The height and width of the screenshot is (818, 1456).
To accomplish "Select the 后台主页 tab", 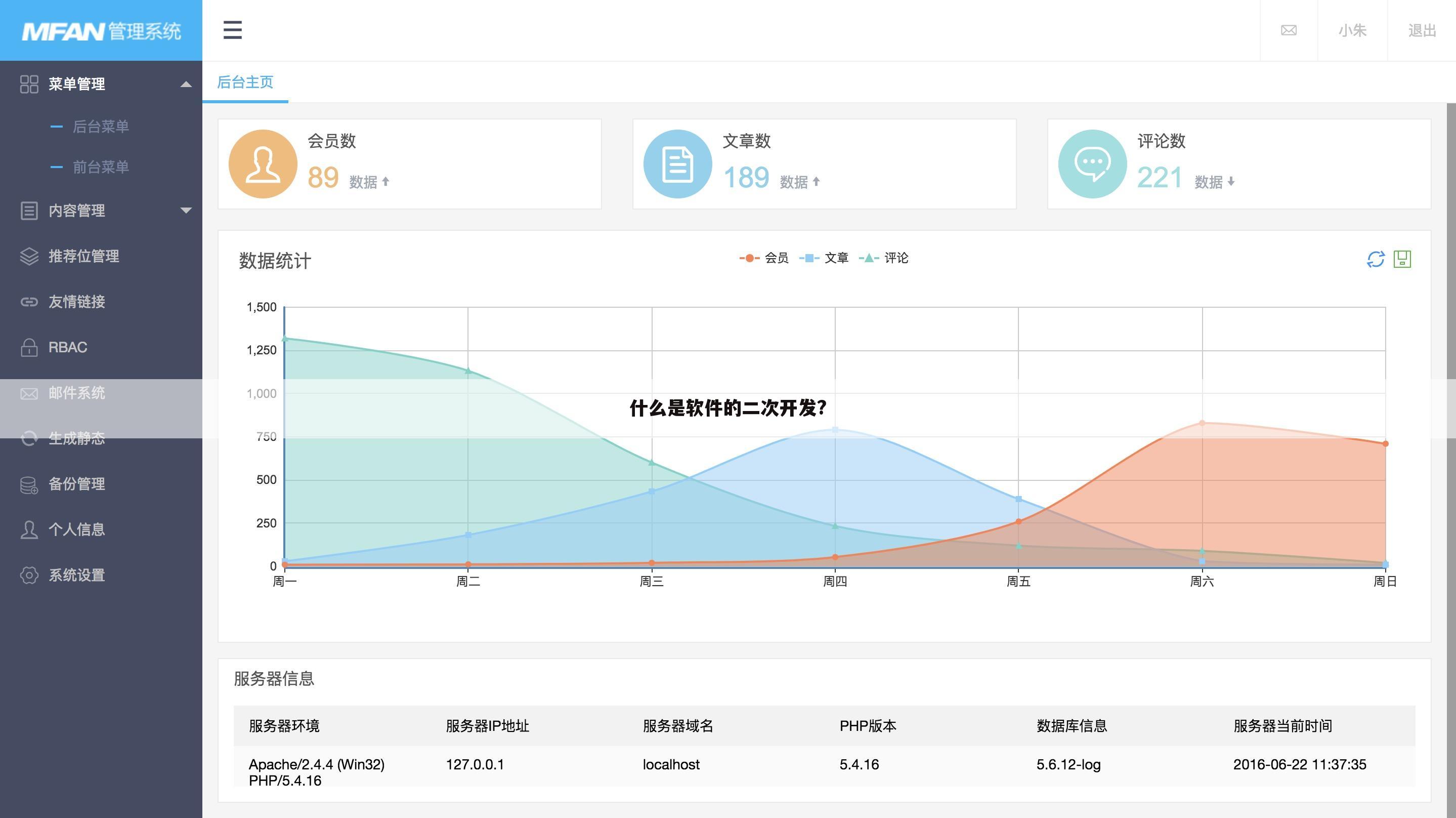I will tap(245, 83).
